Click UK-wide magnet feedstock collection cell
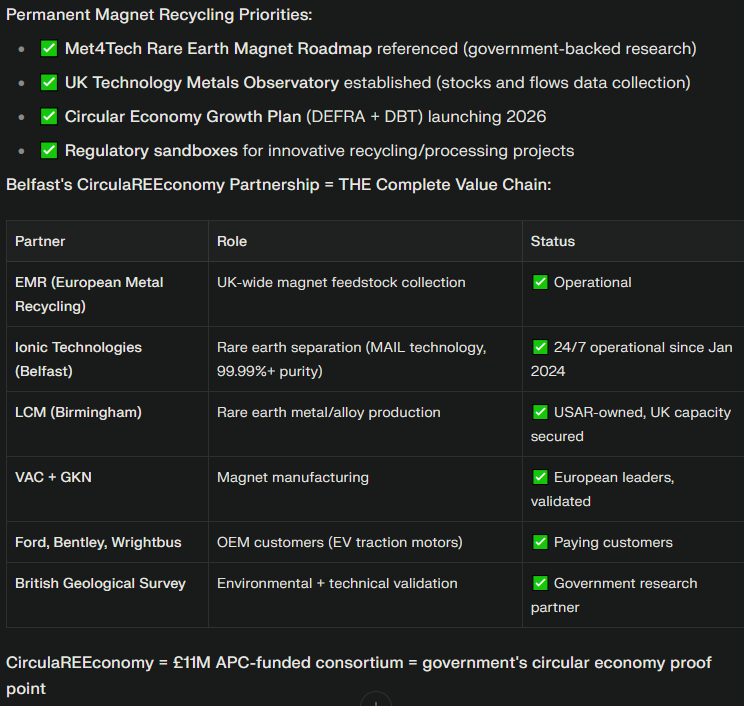The height and width of the screenshot is (706, 744). coord(365,294)
